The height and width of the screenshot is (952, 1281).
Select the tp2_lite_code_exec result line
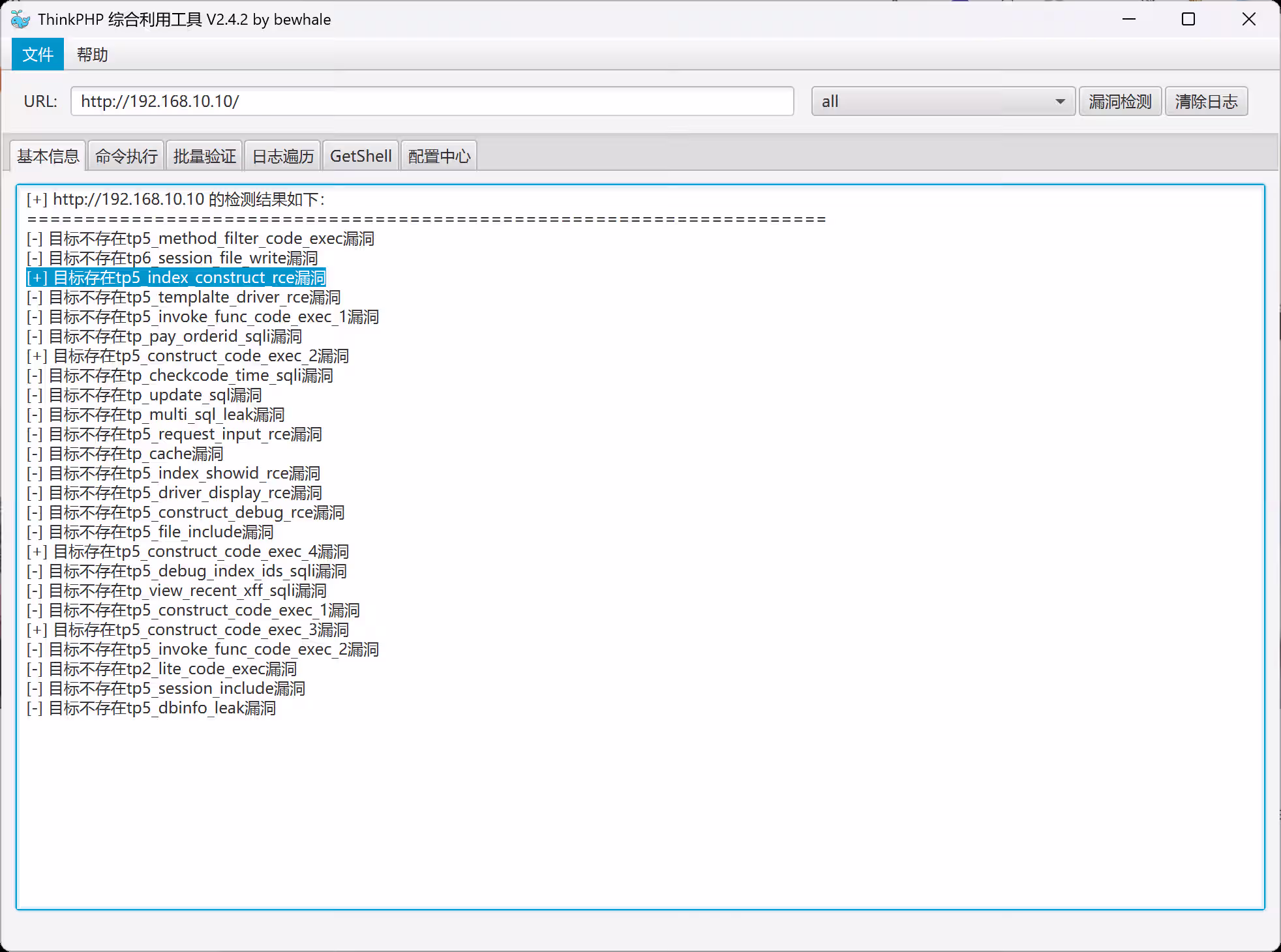[x=162, y=668]
